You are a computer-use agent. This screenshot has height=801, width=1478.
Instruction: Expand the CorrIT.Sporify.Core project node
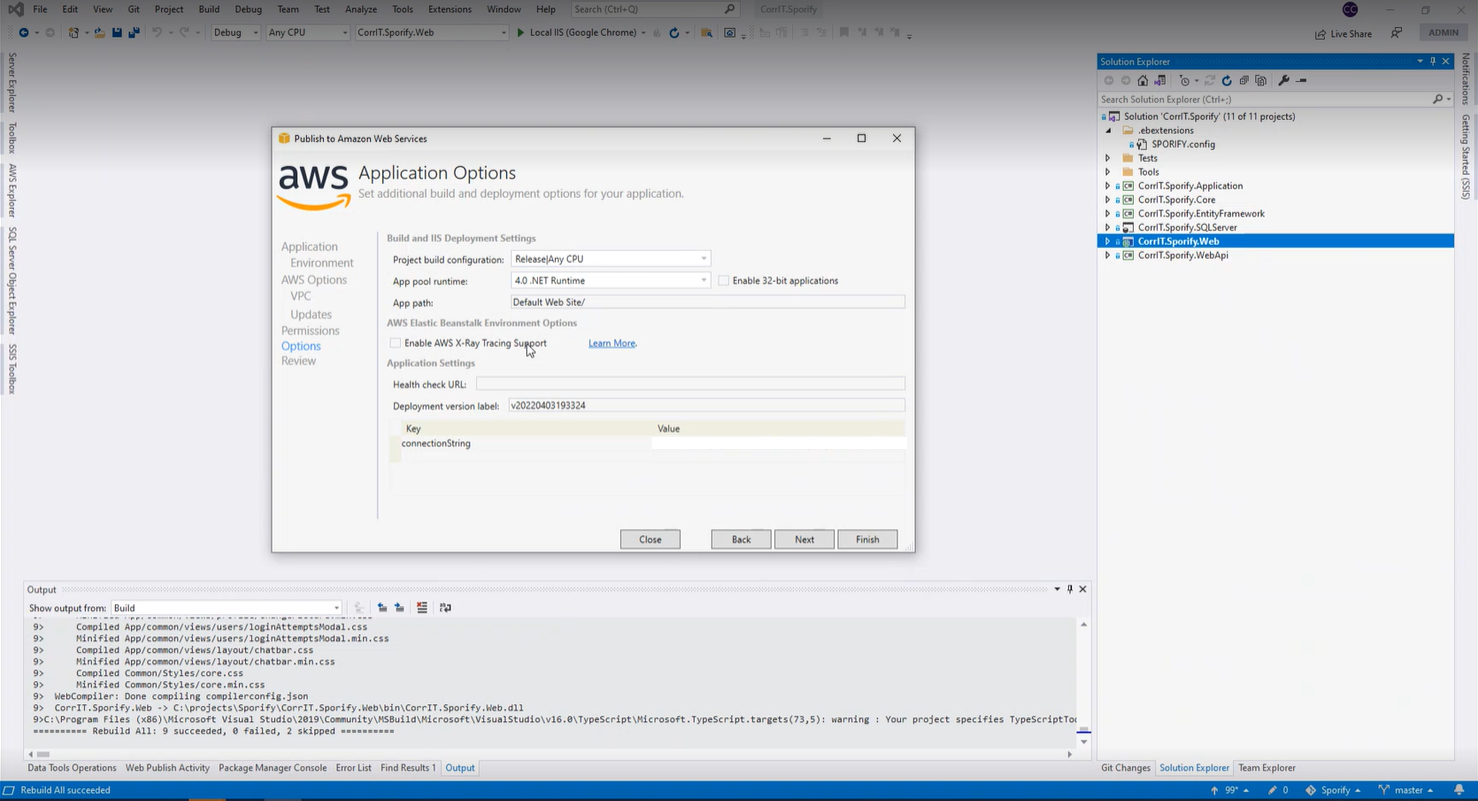point(1107,200)
